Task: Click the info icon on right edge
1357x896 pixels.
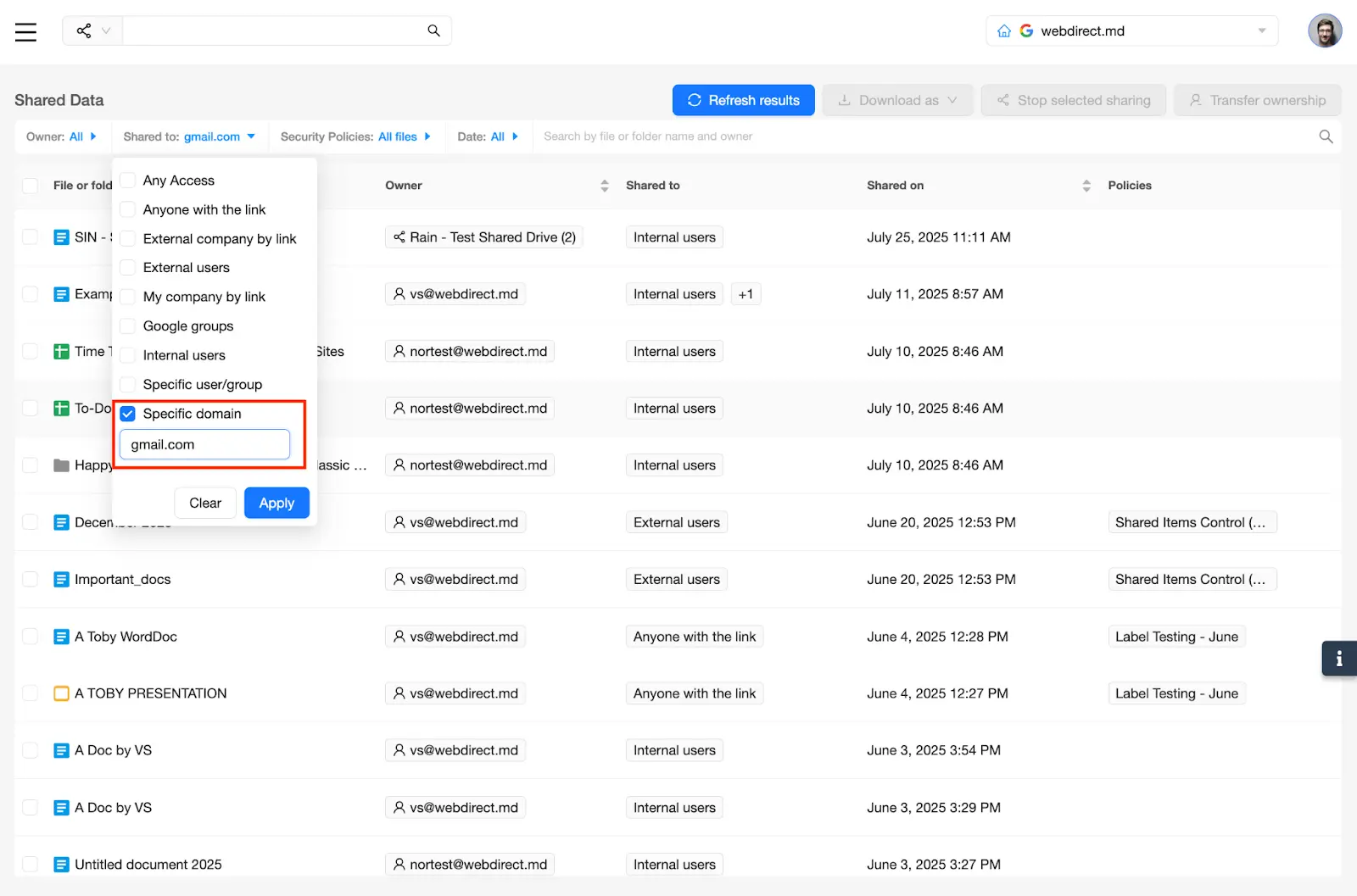Action: 1338,659
